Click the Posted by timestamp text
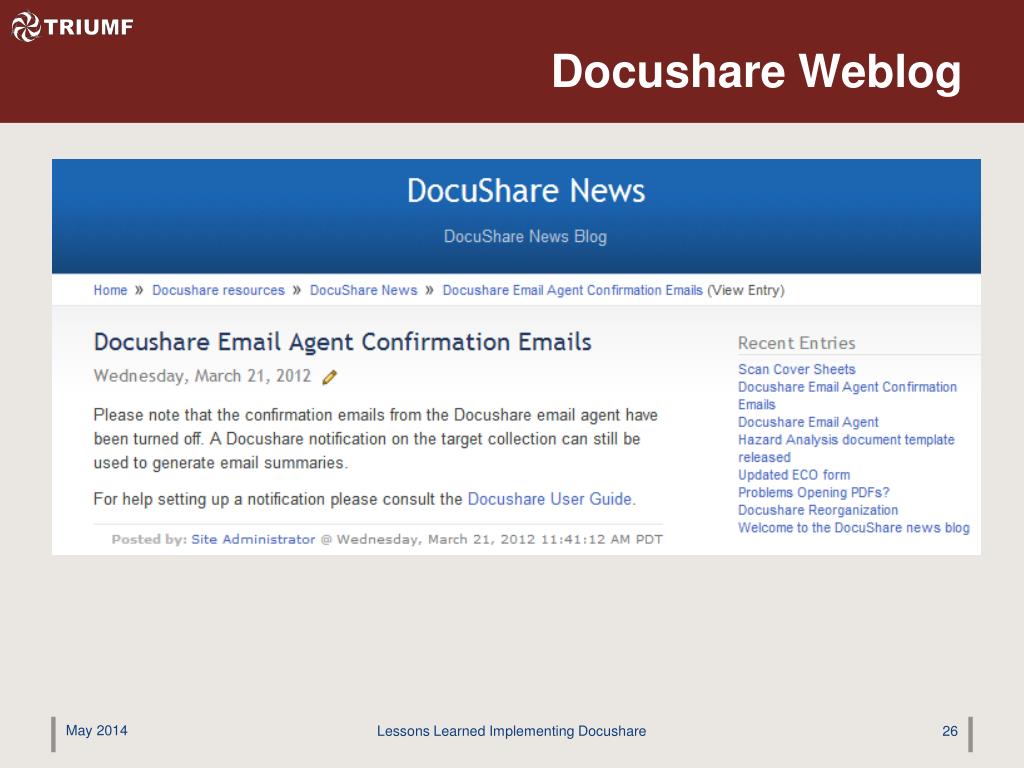This screenshot has height=768, width=1024. pos(499,539)
